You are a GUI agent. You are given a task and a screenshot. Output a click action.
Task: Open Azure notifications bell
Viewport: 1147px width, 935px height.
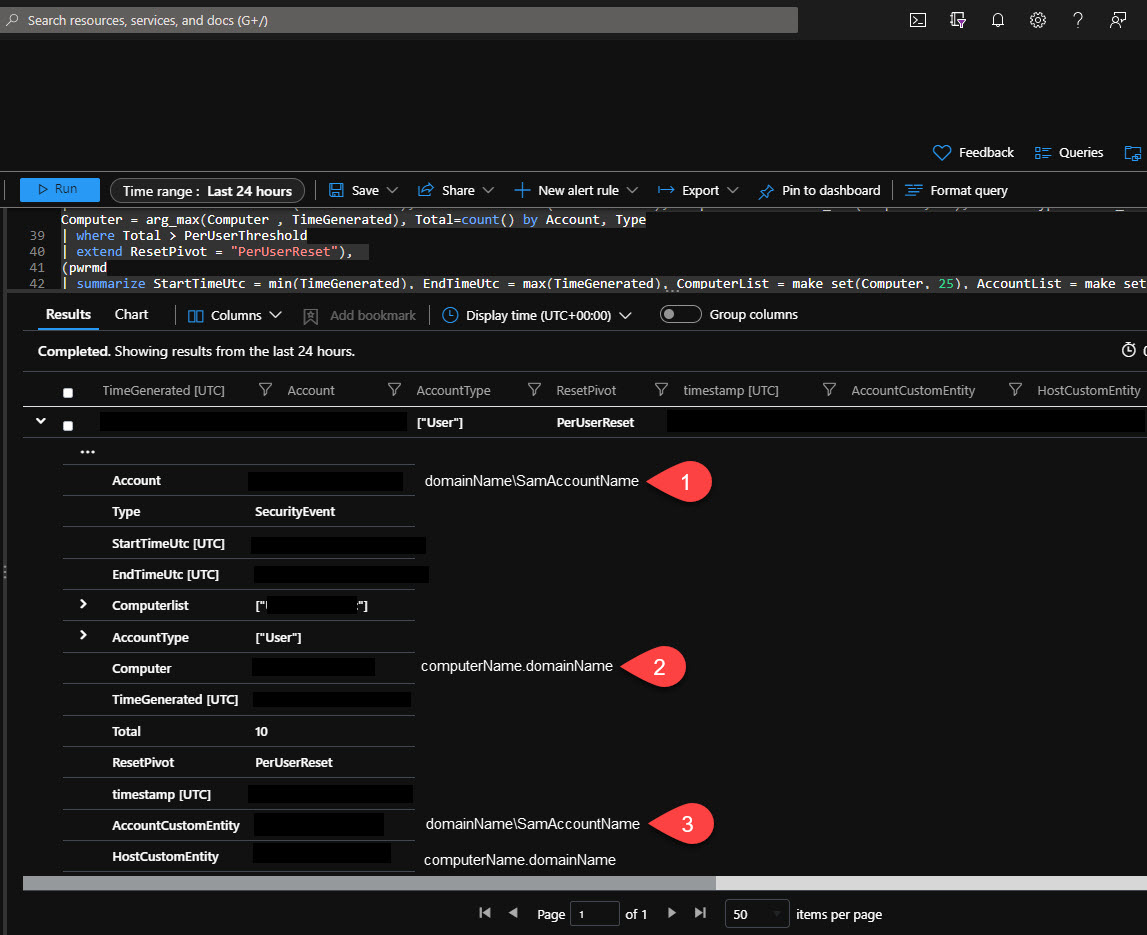(997, 20)
